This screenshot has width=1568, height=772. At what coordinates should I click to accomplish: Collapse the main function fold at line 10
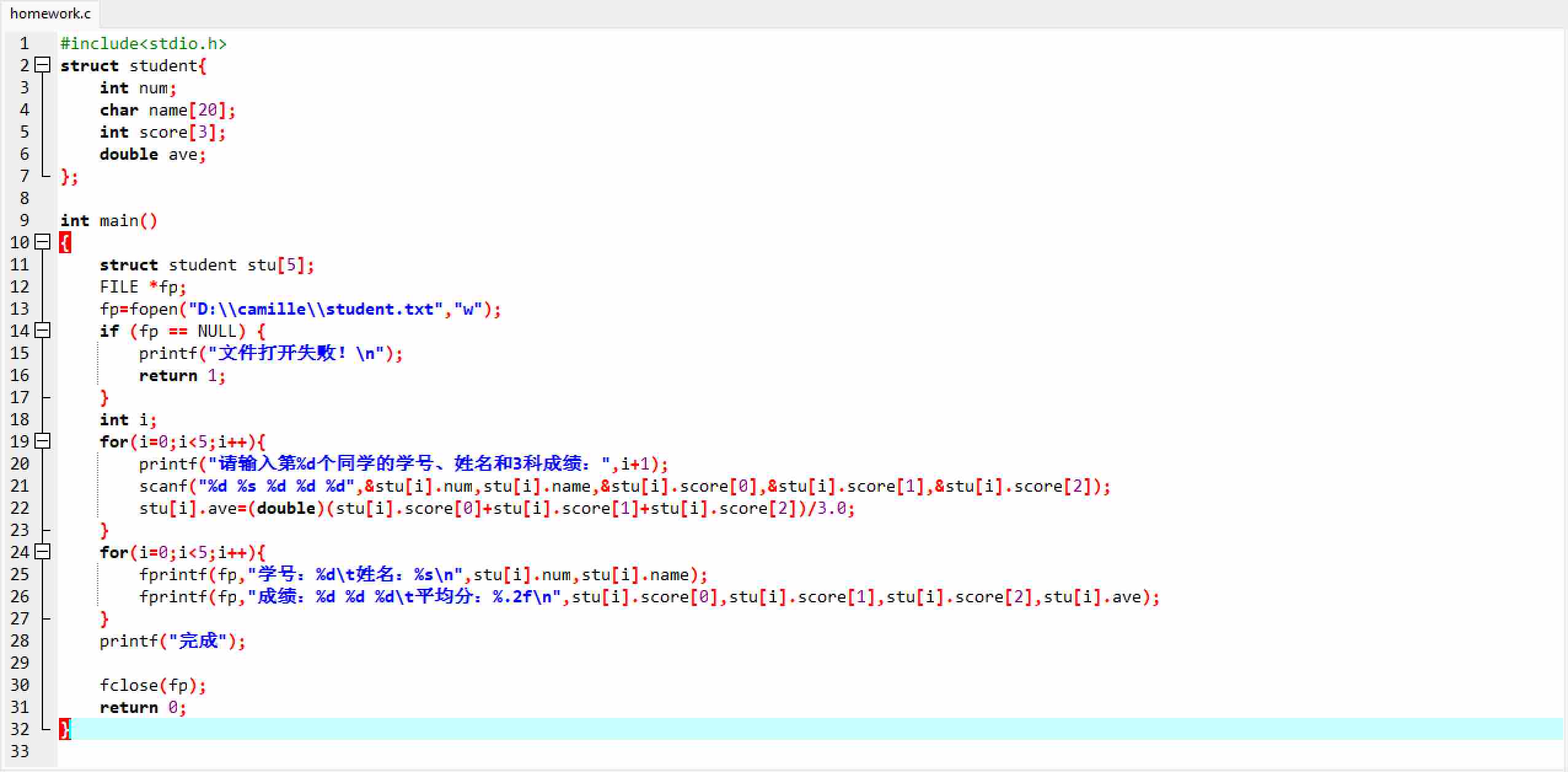coord(42,242)
